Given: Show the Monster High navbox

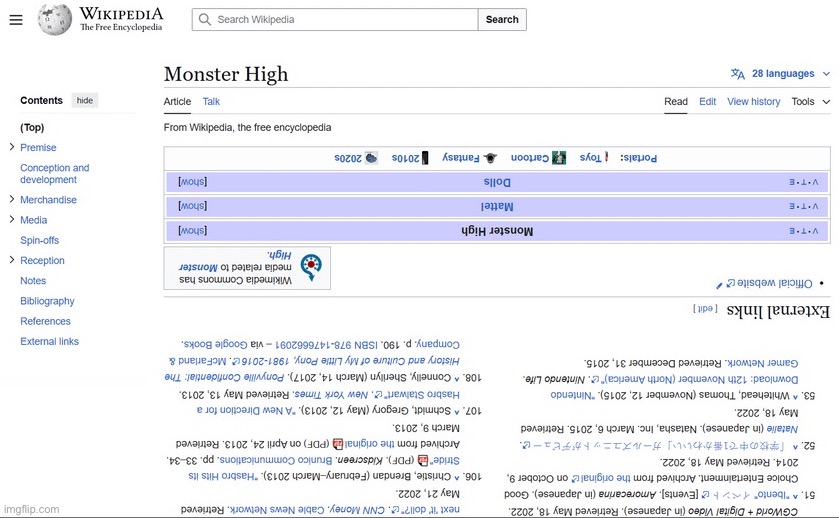Looking at the screenshot, I should click(x=193, y=231).
